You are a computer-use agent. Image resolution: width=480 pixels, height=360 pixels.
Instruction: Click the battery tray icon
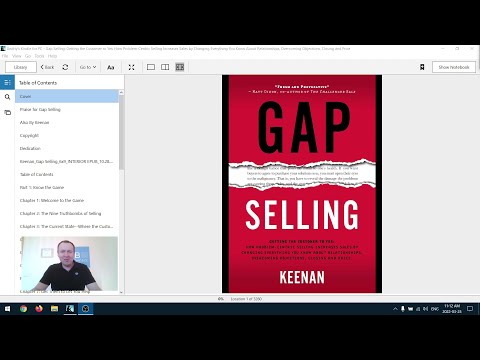tap(410, 309)
